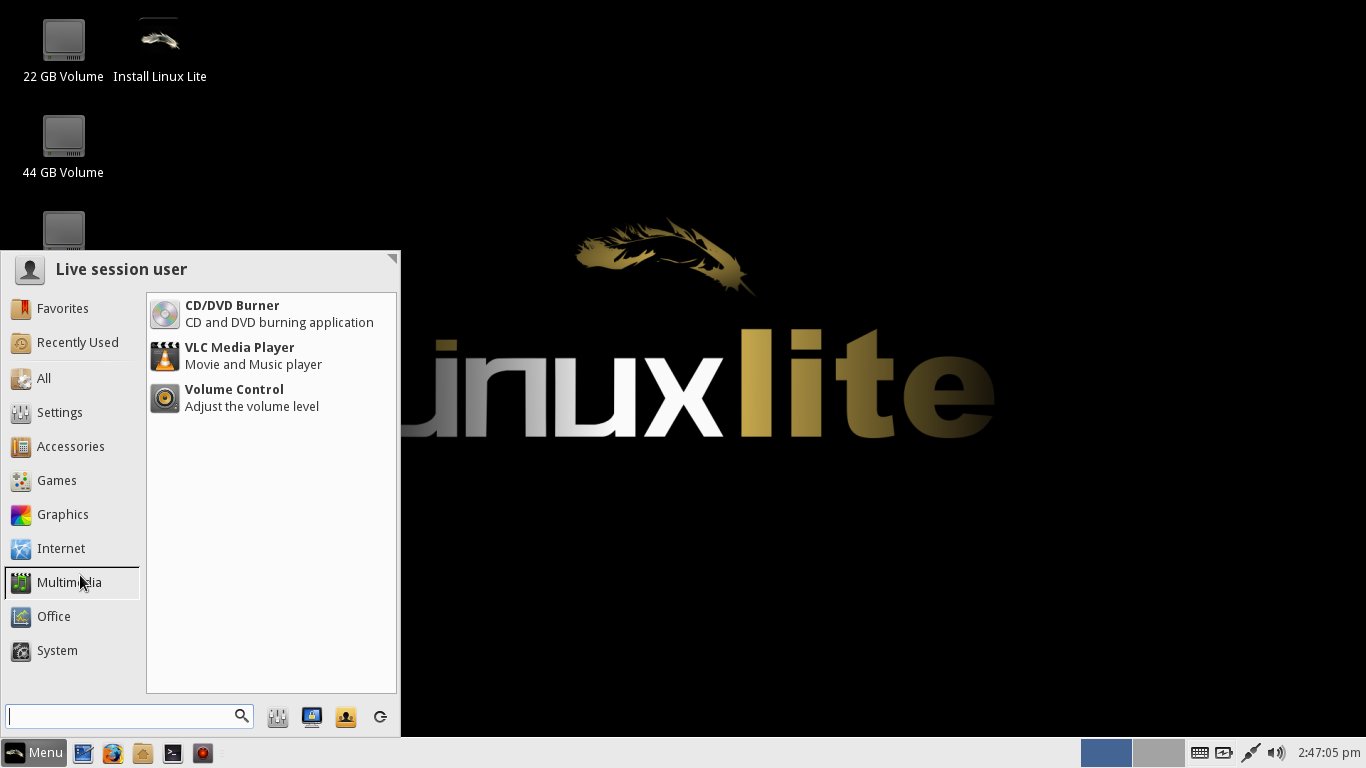Click the lock screen icon in menu
Screen dimensions: 1366x768
312,717
